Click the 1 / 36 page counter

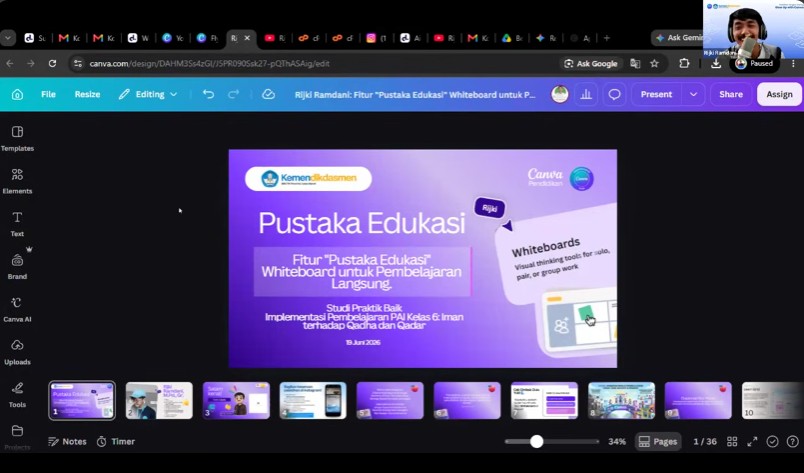705,441
